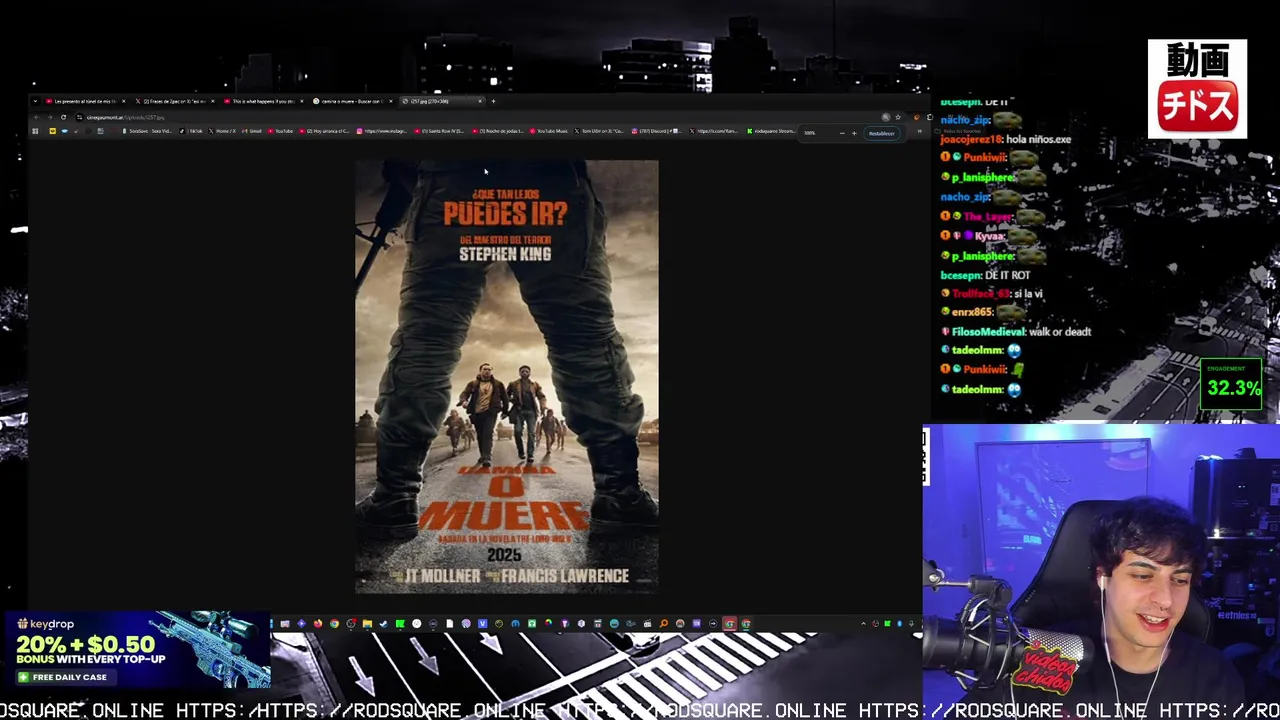The image size is (1280, 720).
Task: Open the blue V app on taskbar
Action: (x=482, y=624)
